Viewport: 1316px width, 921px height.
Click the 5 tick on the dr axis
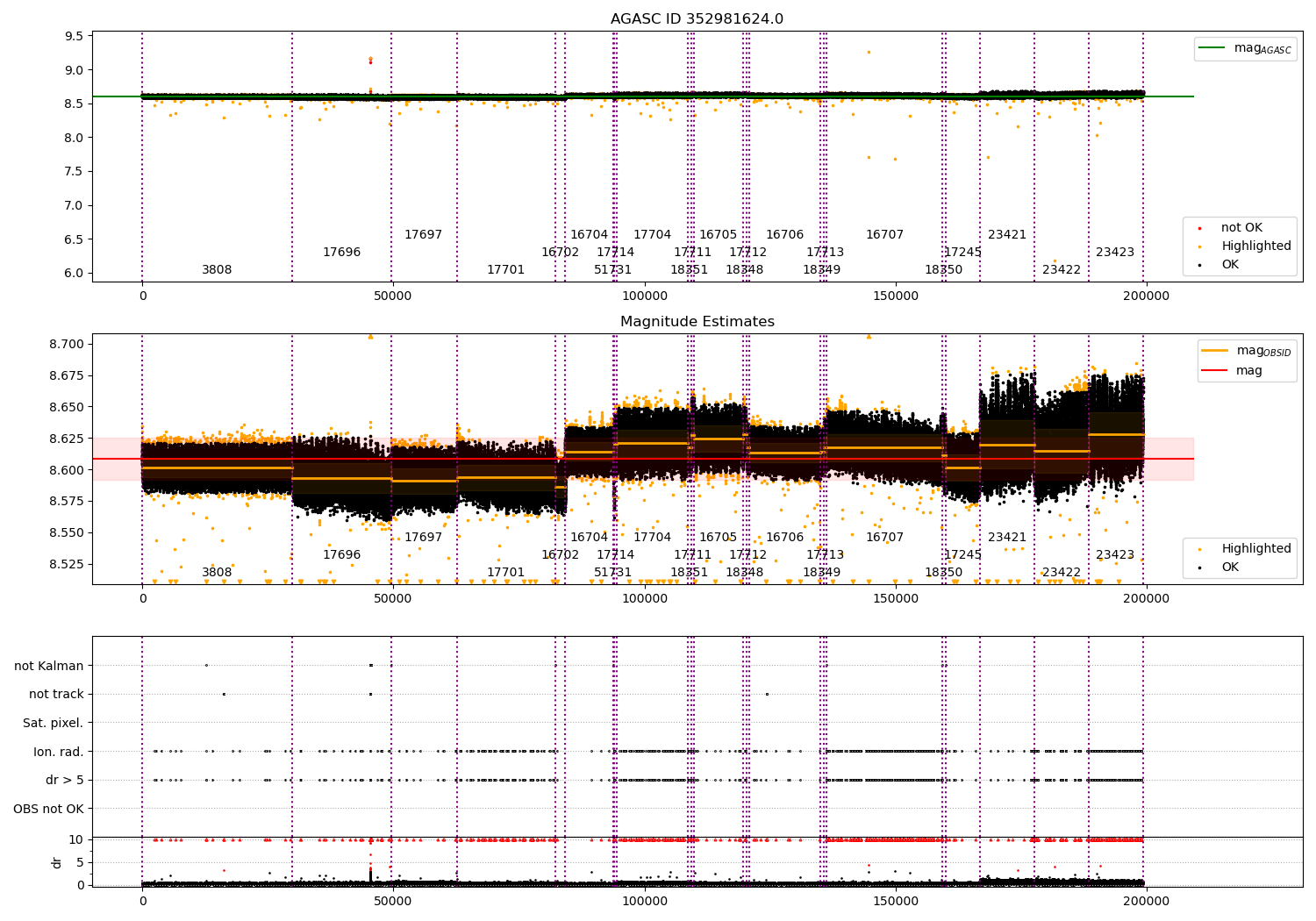click(81, 862)
